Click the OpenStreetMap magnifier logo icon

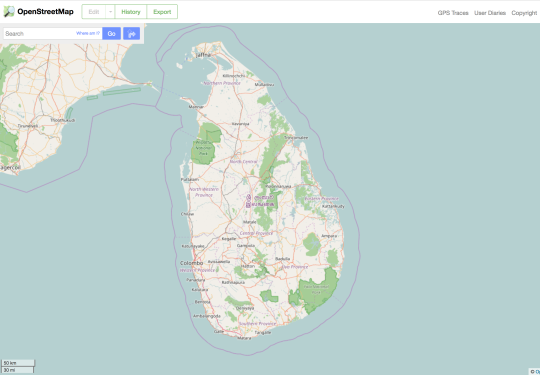[9, 12]
